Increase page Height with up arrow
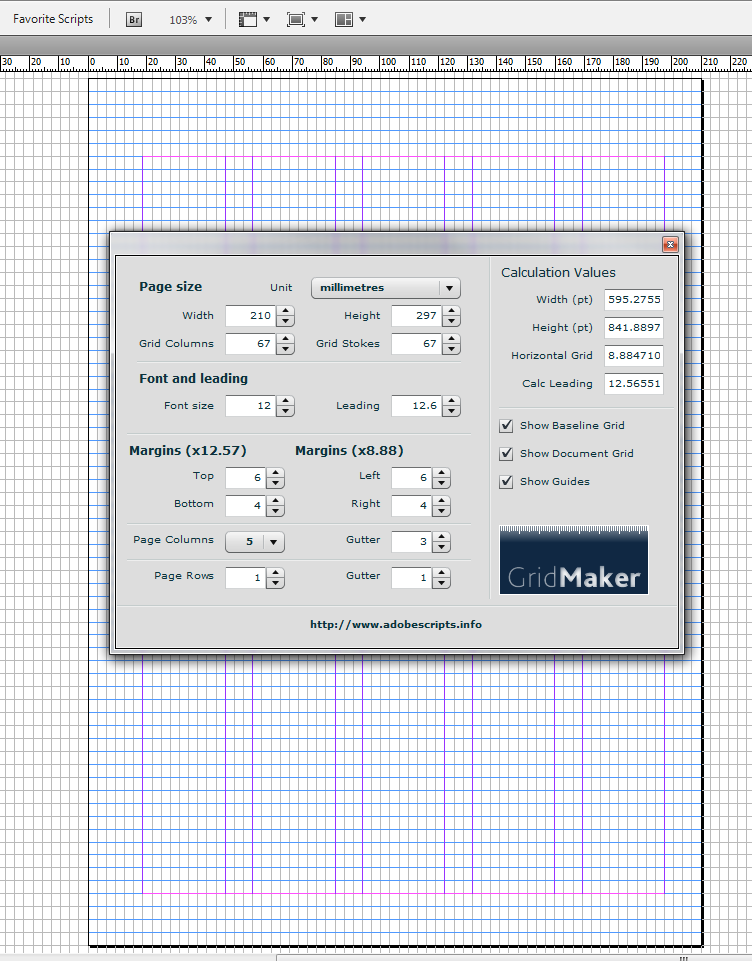Image resolution: width=752 pixels, height=961 pixels. [451, 311]
